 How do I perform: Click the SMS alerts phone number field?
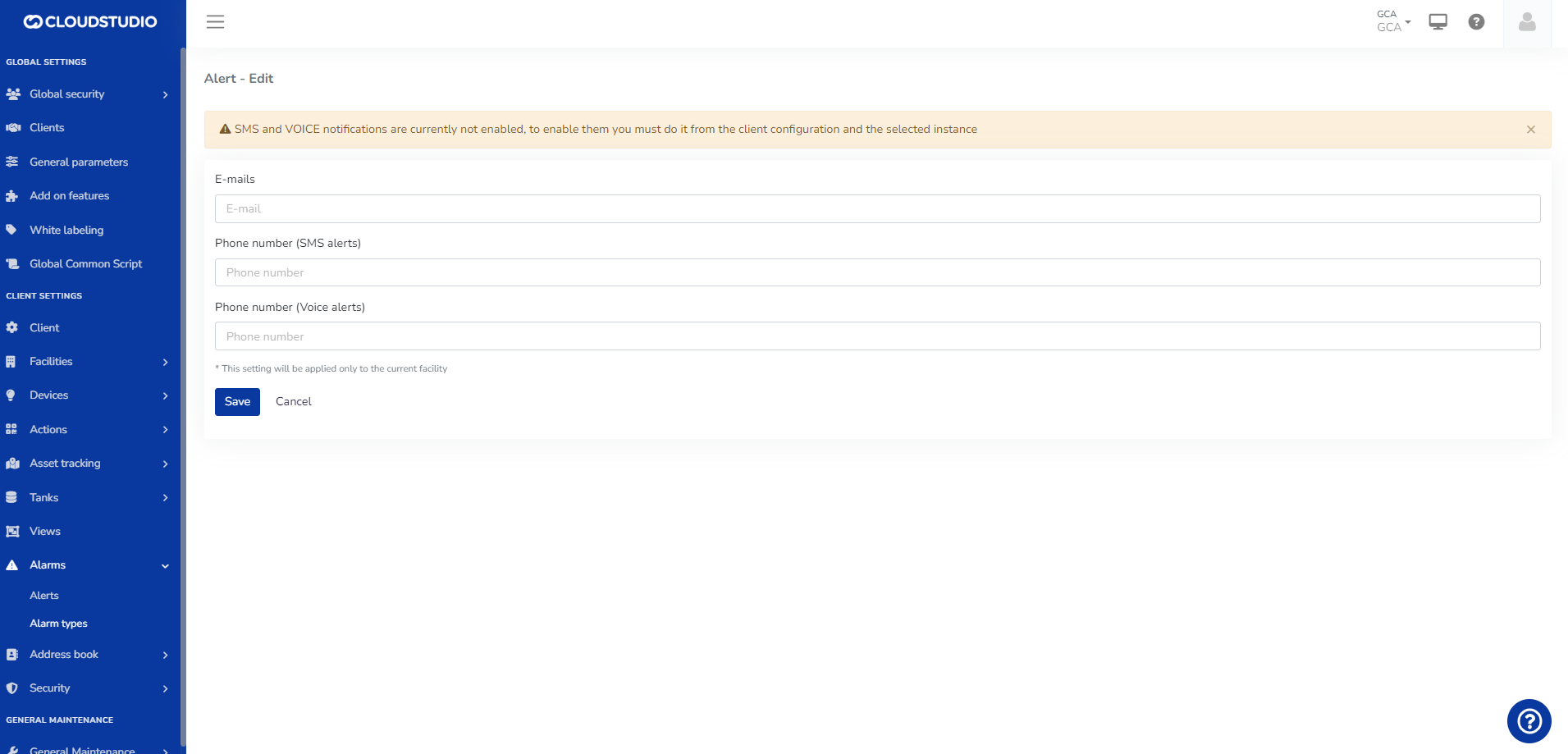tap(877, 273)
